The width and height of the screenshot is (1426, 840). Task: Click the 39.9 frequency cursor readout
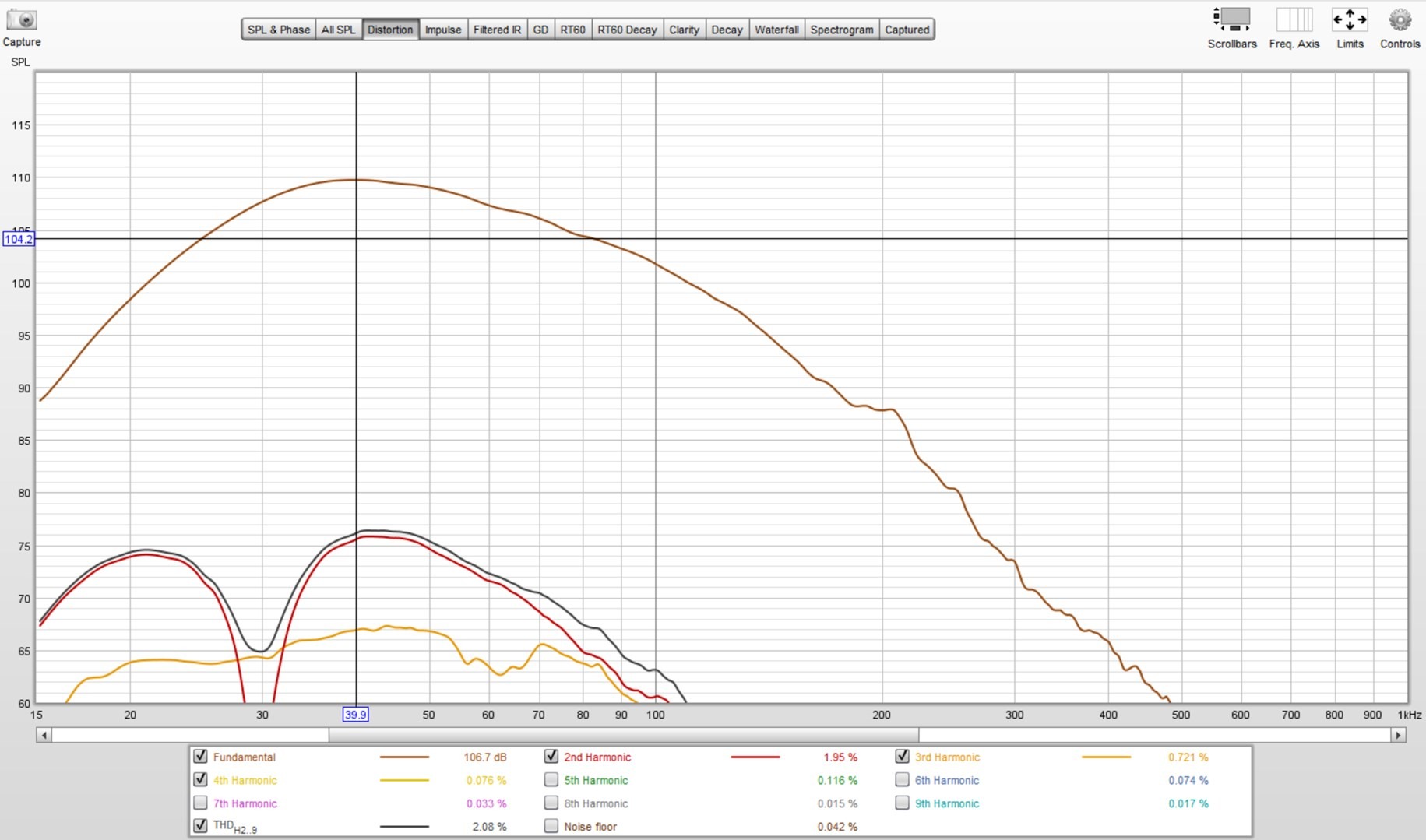pyautogui.click(x=355, y=715)
